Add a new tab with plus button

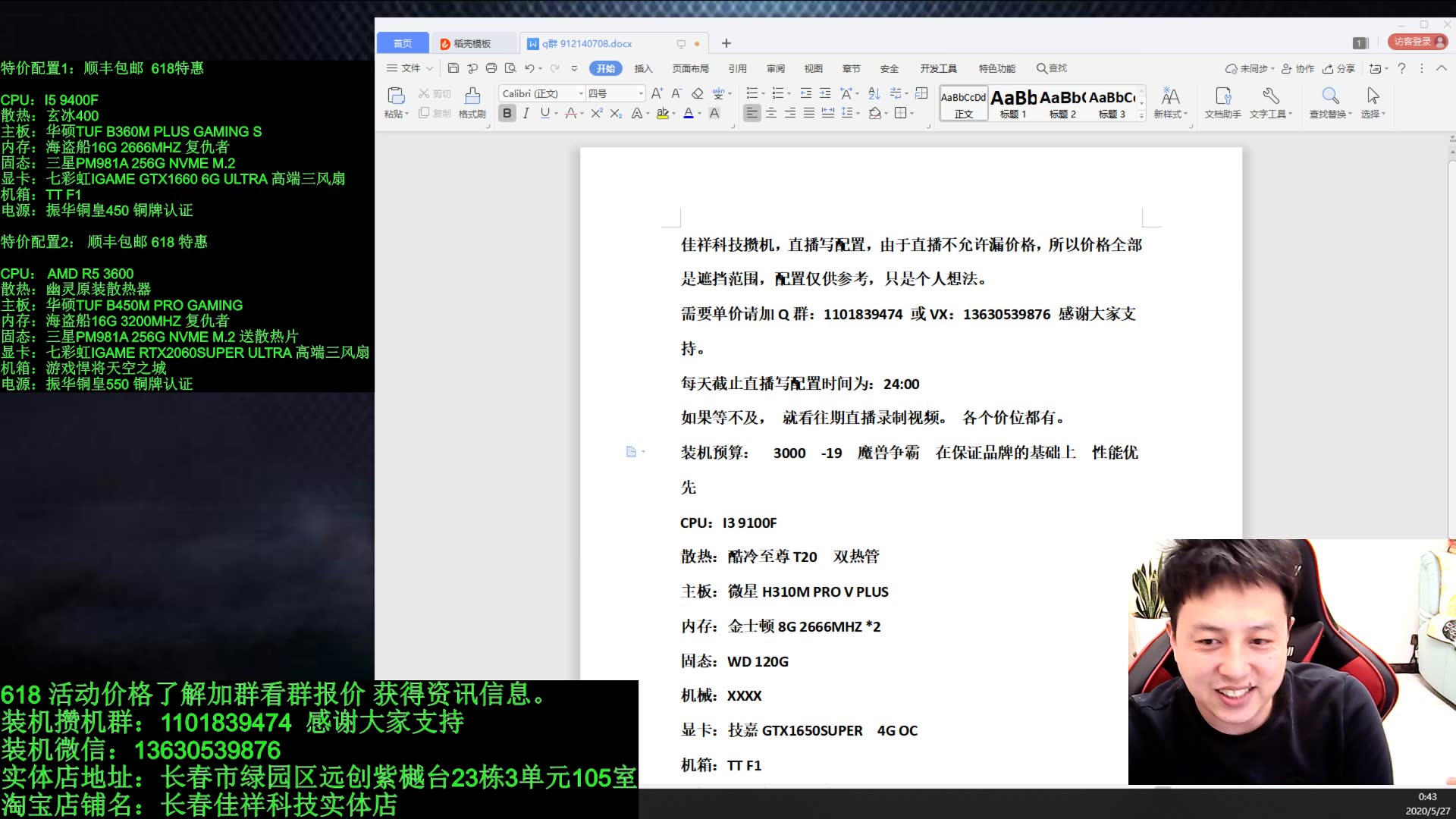[726, 43]
